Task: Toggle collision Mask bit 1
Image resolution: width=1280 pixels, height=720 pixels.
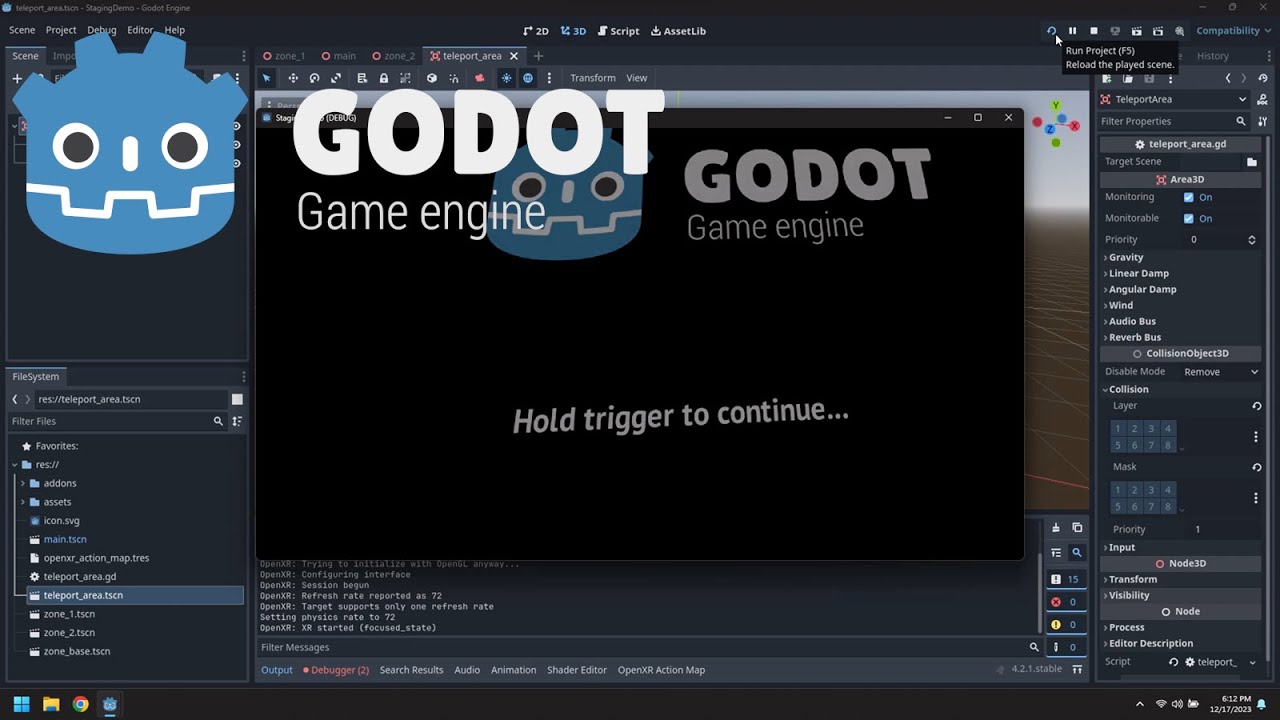Action: (x=1118, y=490)
